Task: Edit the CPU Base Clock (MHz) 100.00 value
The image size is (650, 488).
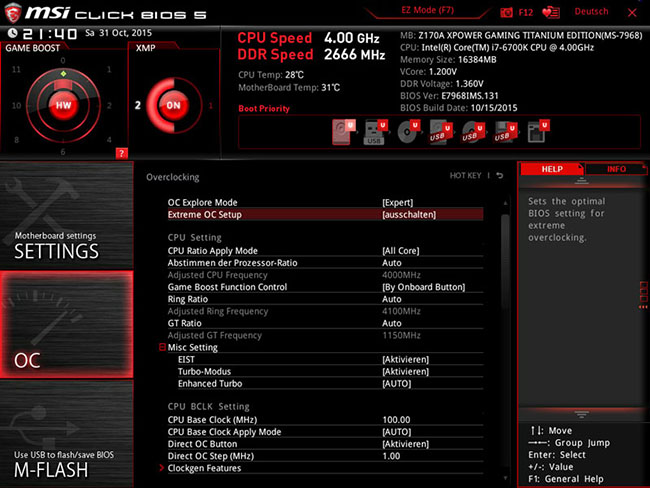Action: [396, 420]
